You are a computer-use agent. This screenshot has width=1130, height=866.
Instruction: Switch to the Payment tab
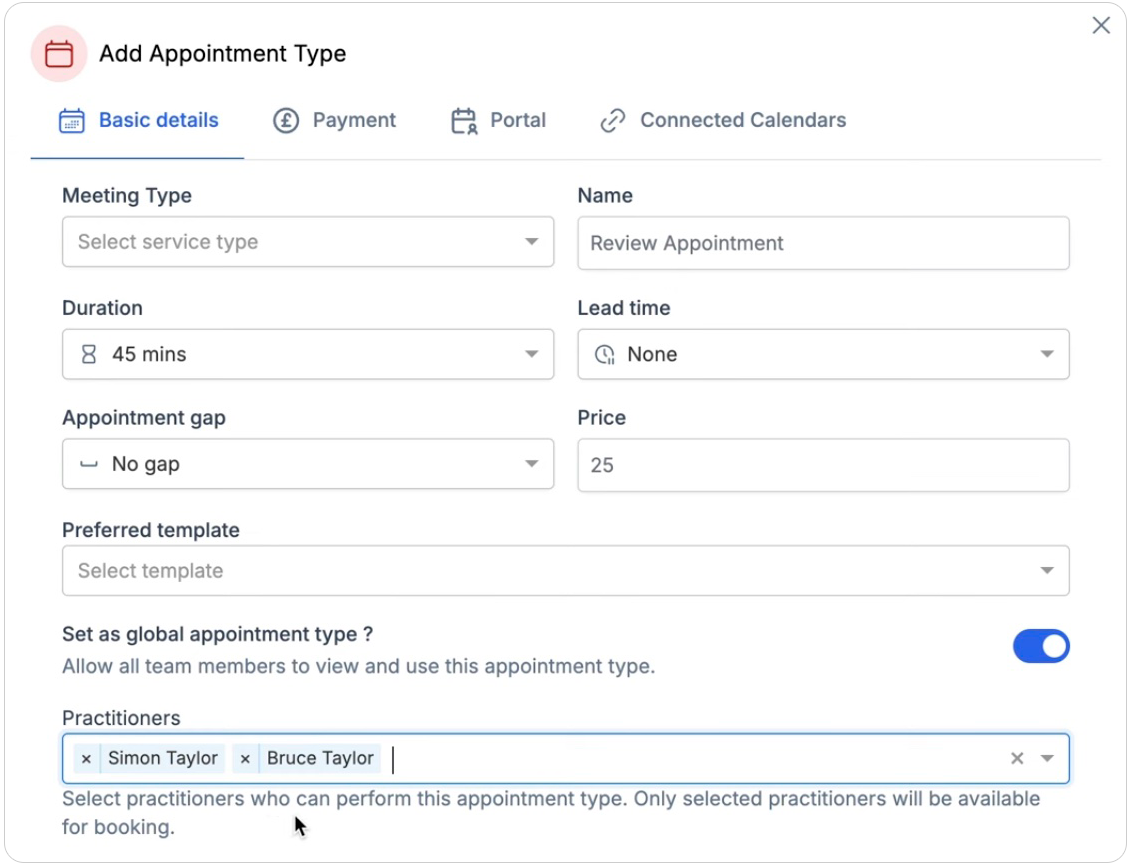tap(335, 121)
